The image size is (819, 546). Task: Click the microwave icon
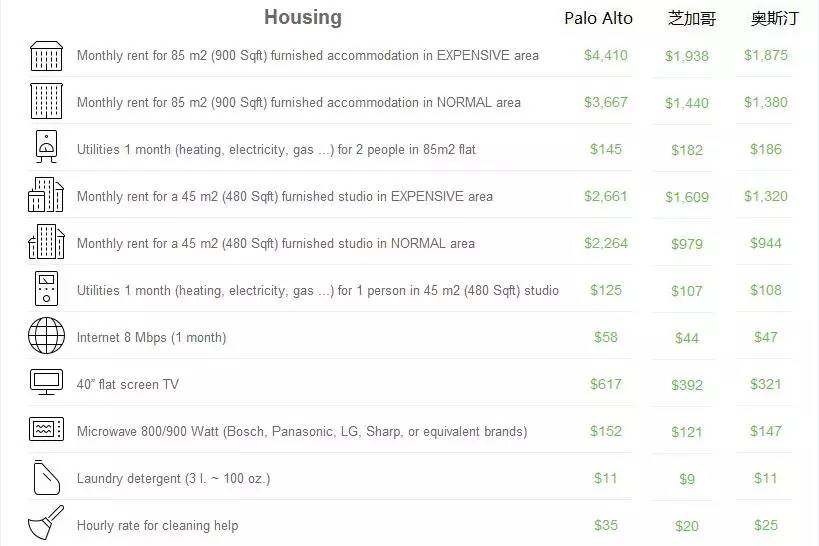click(46, 429)
